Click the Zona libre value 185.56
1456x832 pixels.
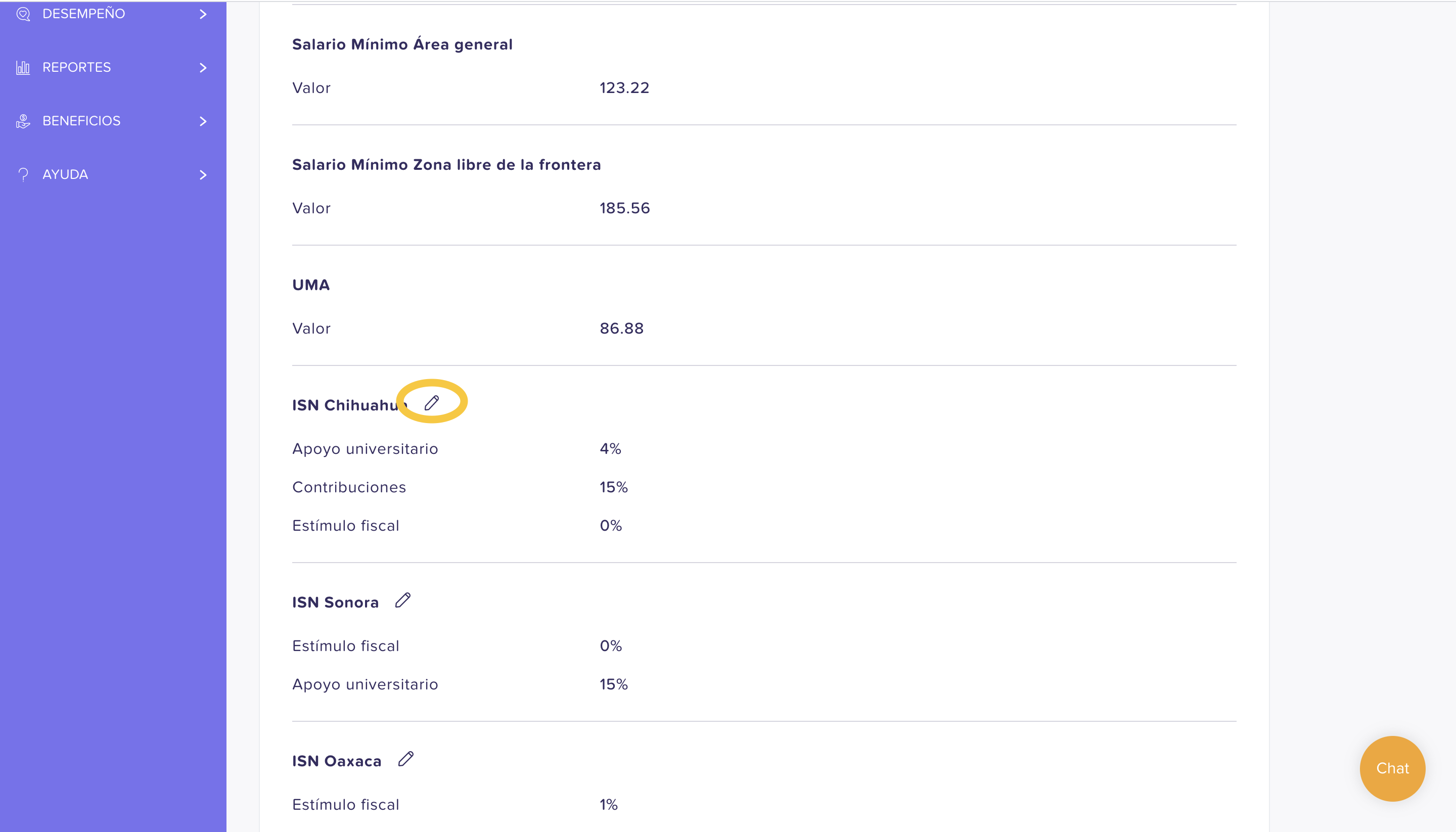(x=624, y=208)
